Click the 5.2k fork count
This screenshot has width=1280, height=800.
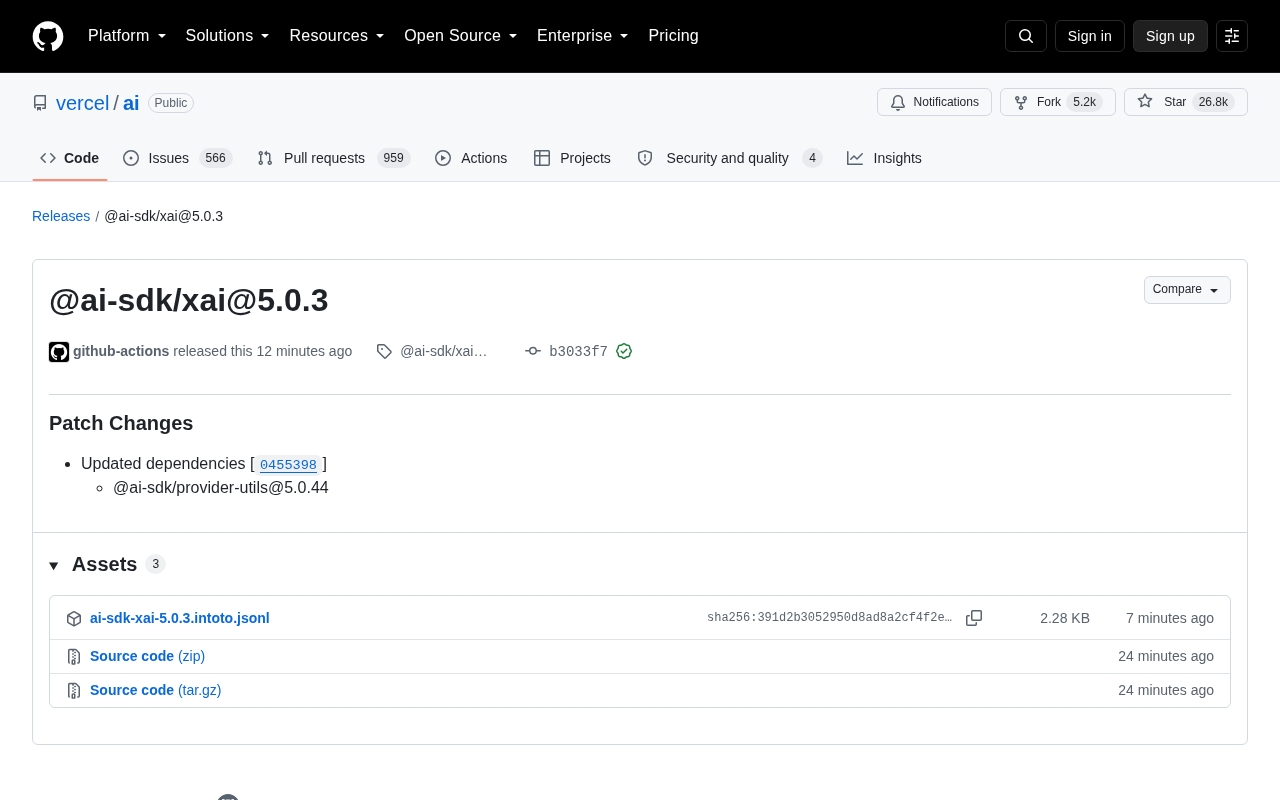[1085, 102]
